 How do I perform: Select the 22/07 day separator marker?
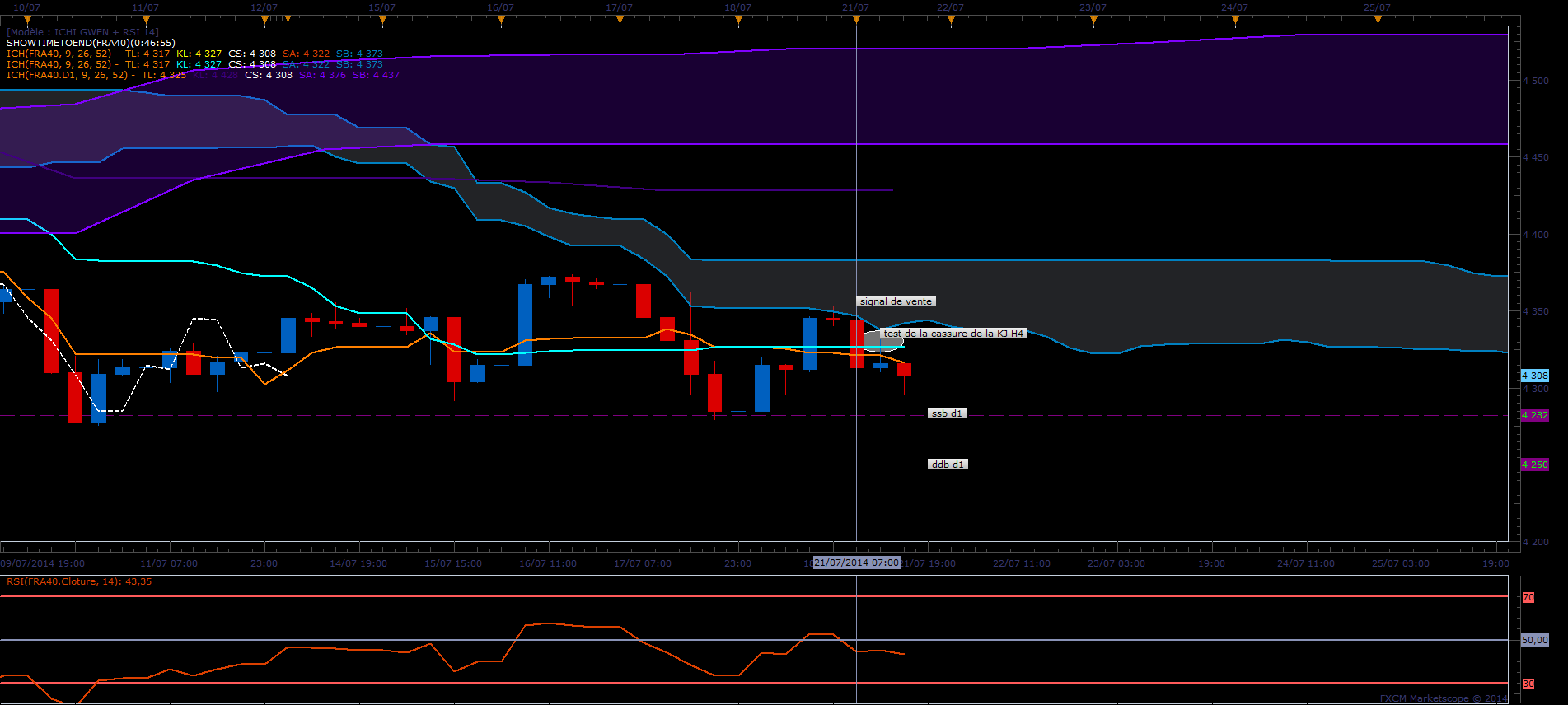pyautogui.click(x=951, y=20)
